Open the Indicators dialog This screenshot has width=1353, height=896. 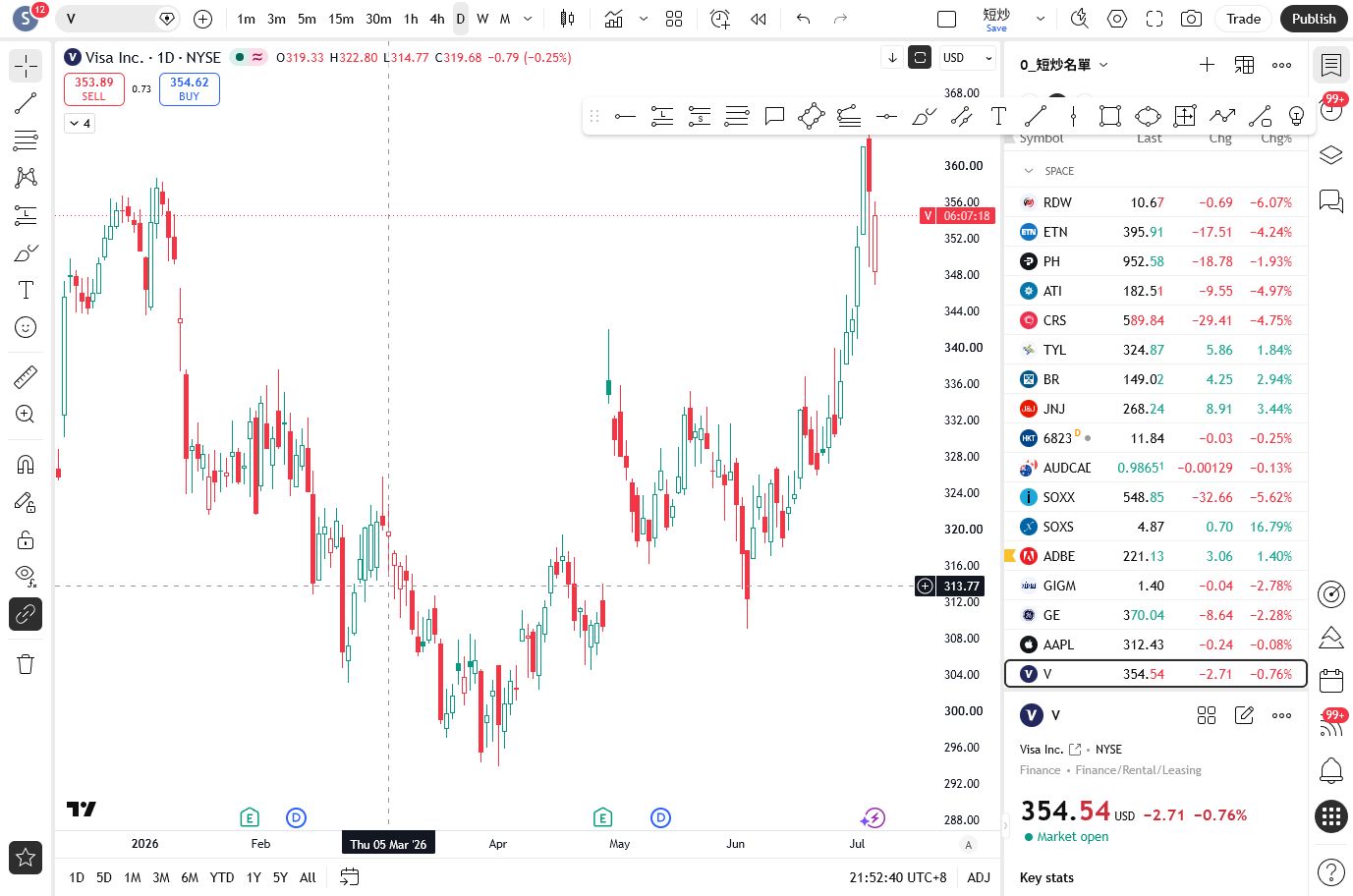click(614, 19)
